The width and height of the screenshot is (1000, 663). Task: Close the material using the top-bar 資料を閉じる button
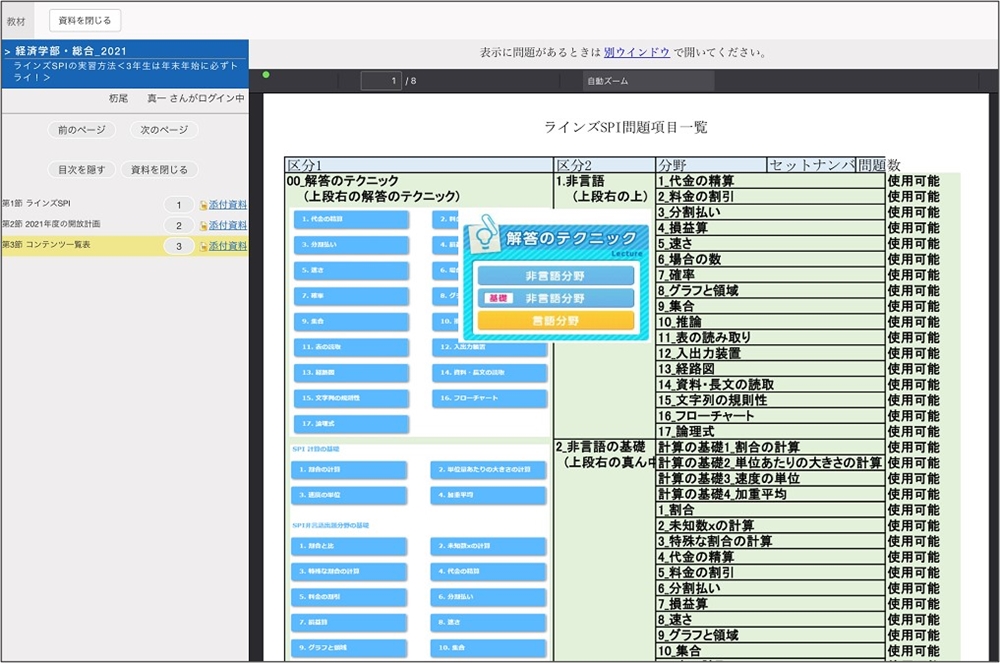point(85,20)
